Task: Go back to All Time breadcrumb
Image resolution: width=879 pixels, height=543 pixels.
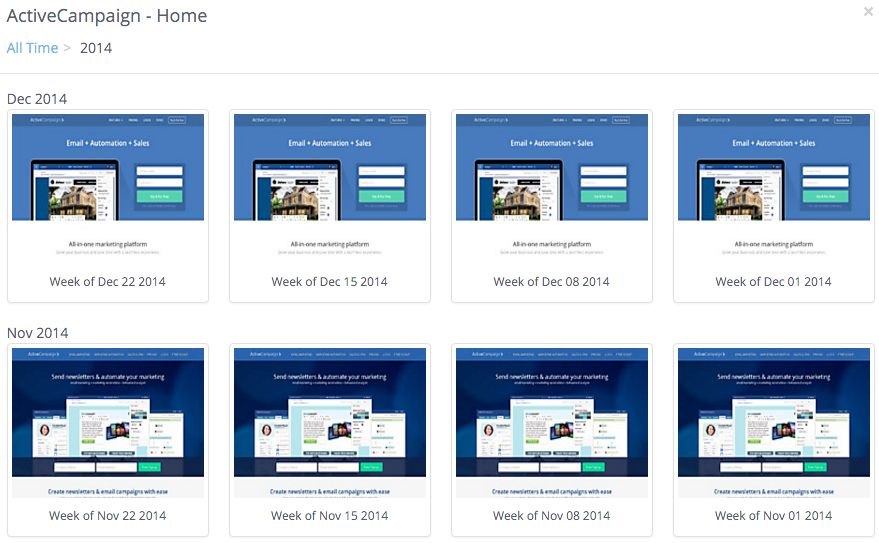Action: [x=32, y=48]
